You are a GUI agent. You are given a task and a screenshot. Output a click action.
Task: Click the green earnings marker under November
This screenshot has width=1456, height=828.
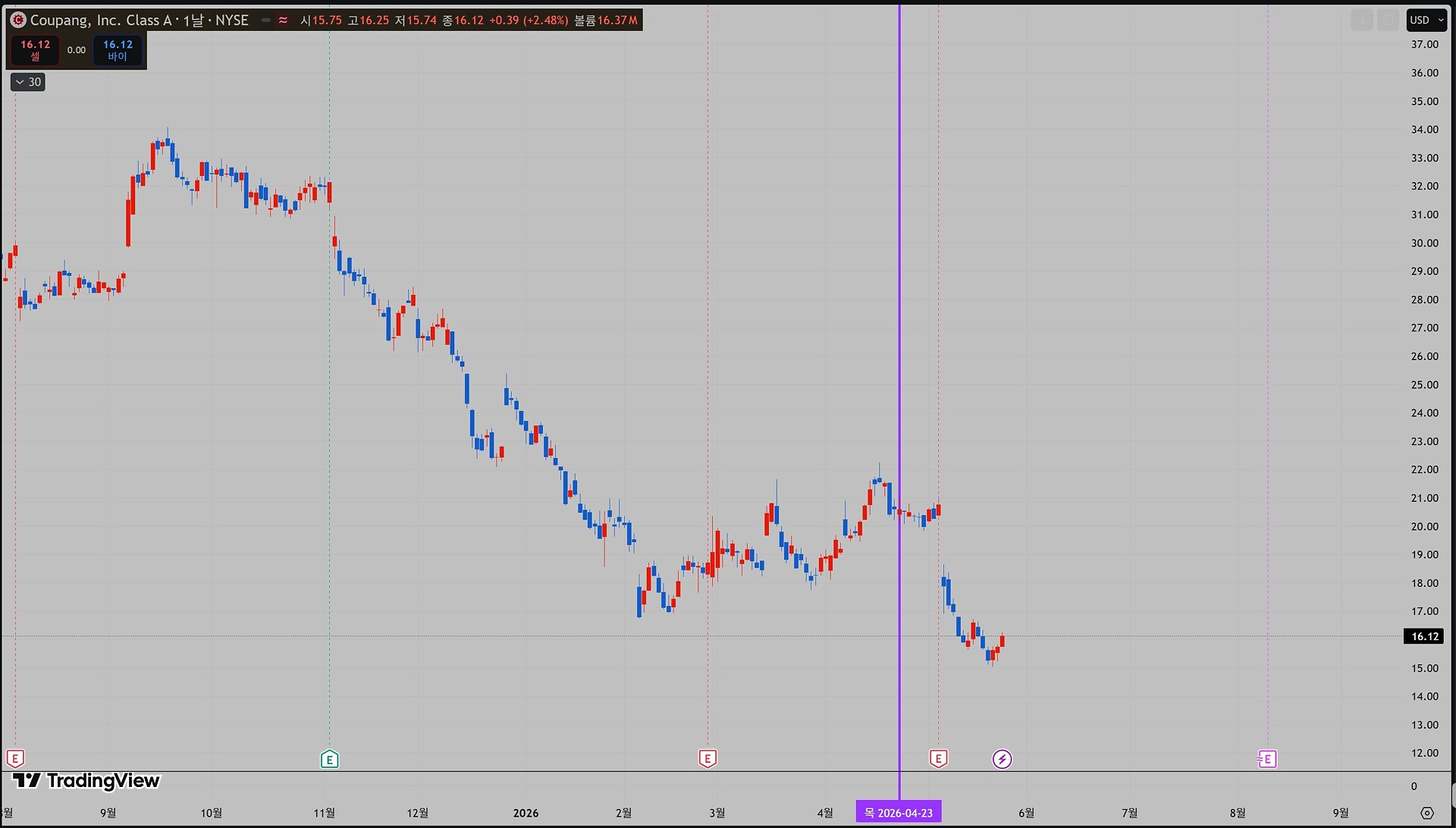click(x=329, y=759)
